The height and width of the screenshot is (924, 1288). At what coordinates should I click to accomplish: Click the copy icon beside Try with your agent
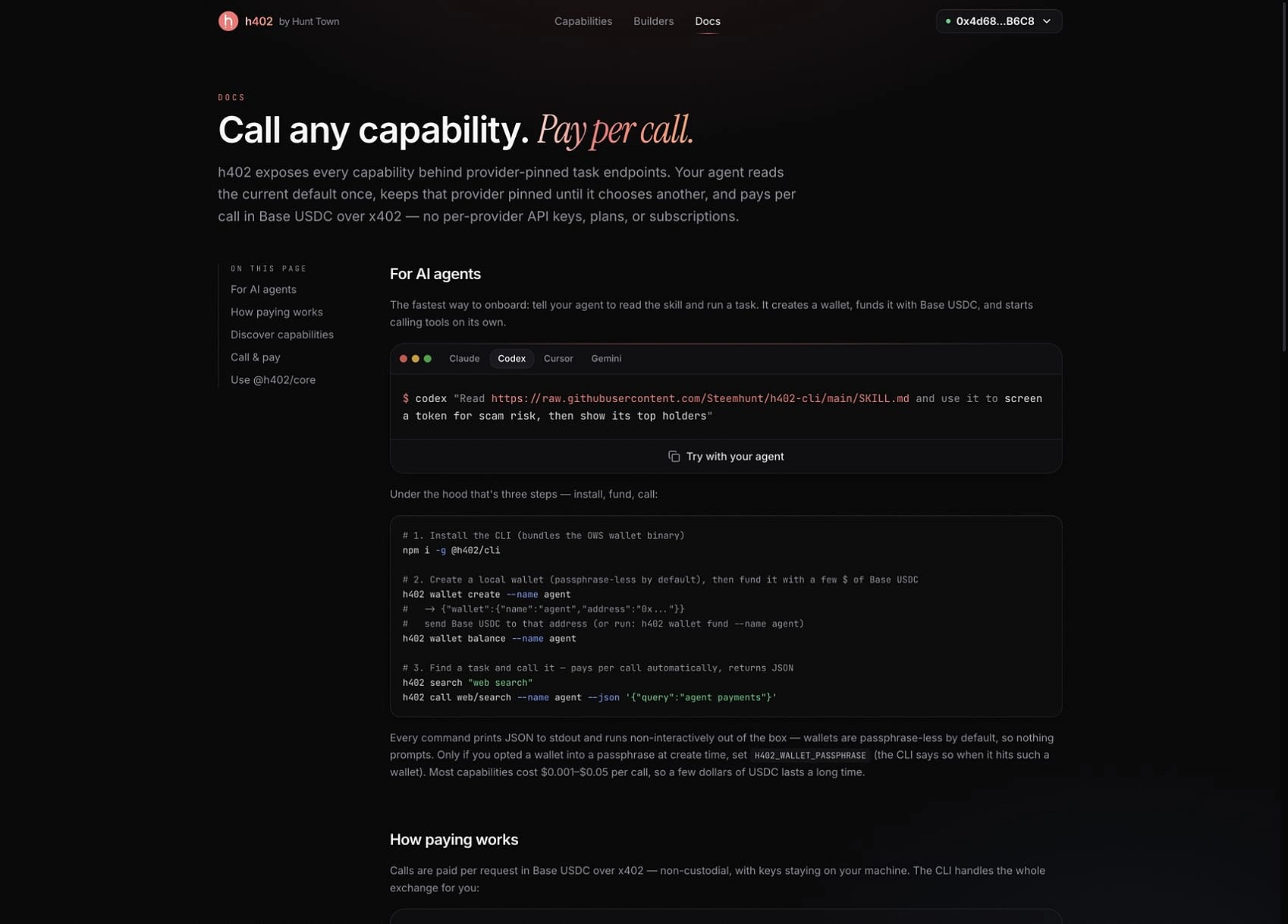(674, 457)
